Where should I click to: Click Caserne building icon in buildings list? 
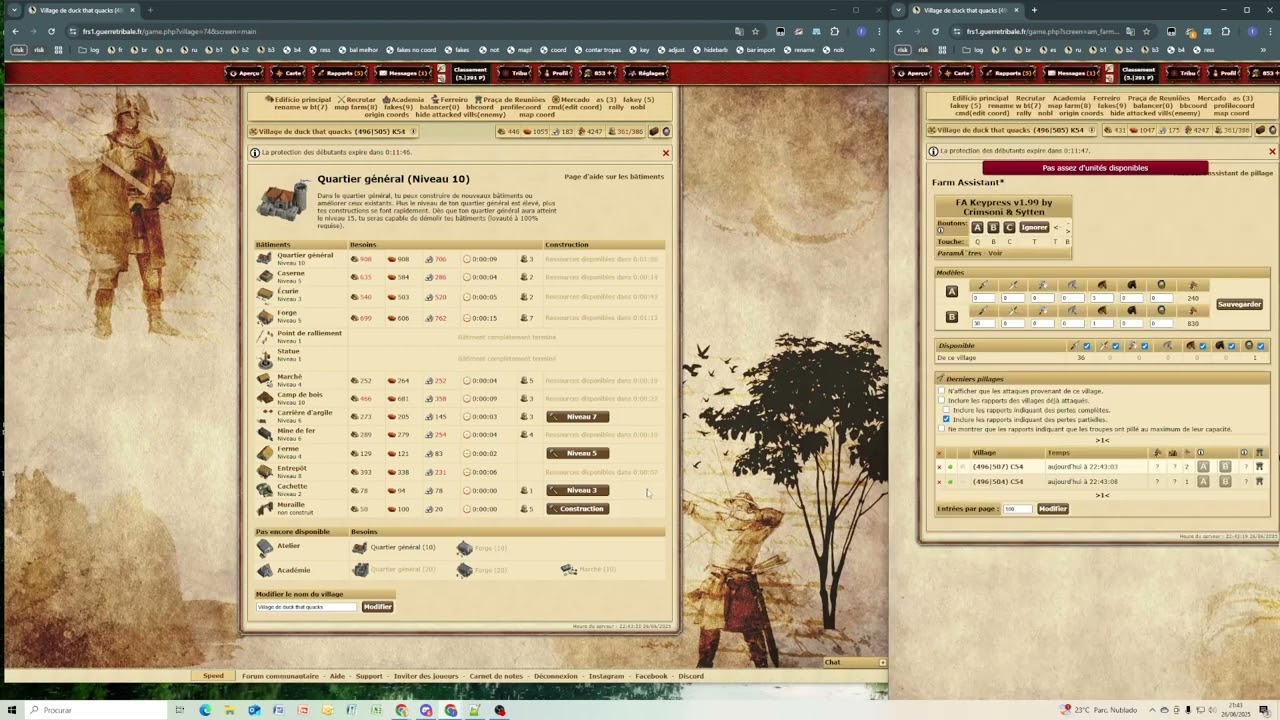pos(264,277)
